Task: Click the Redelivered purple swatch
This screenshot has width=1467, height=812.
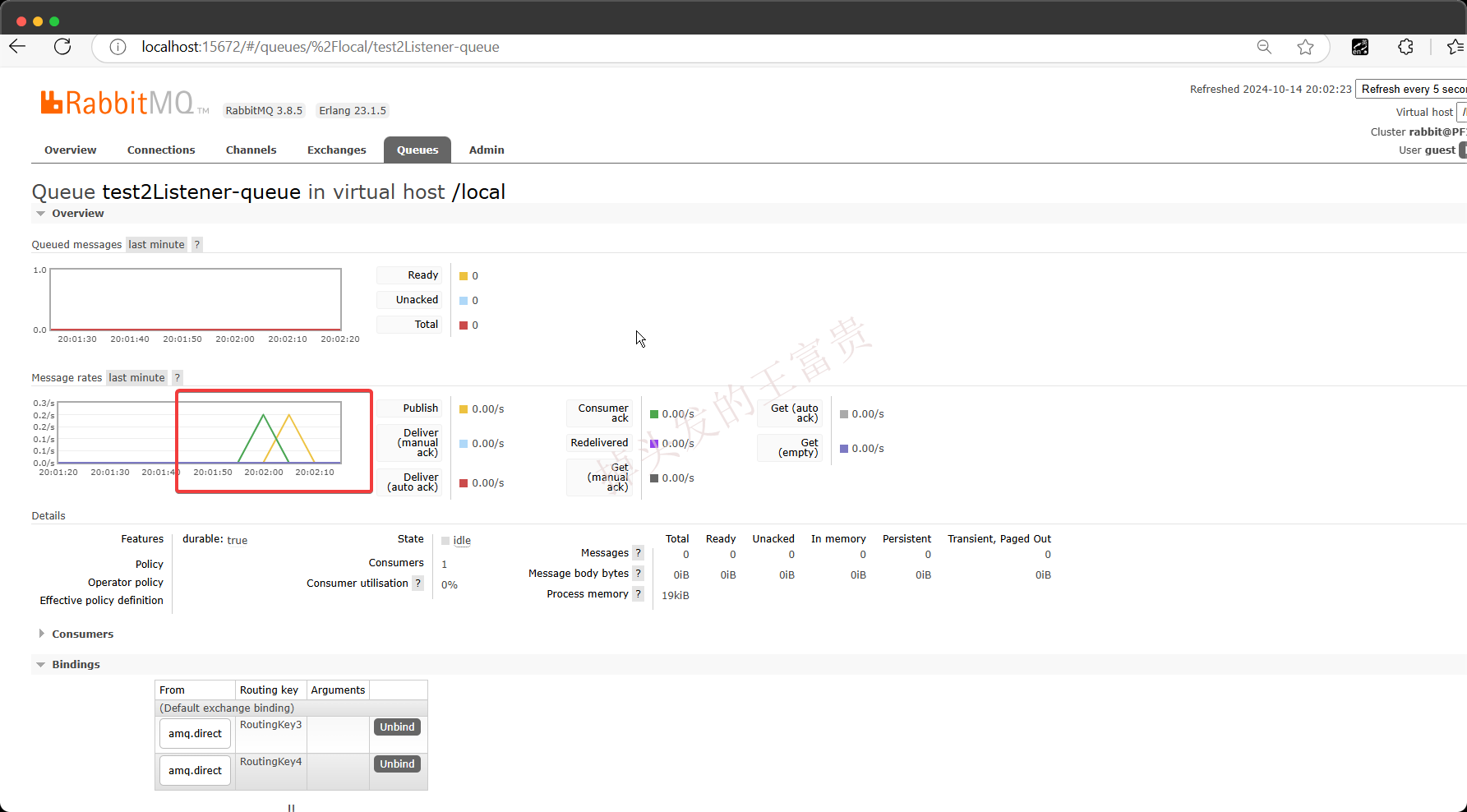Action: click(x=654, y=444)
